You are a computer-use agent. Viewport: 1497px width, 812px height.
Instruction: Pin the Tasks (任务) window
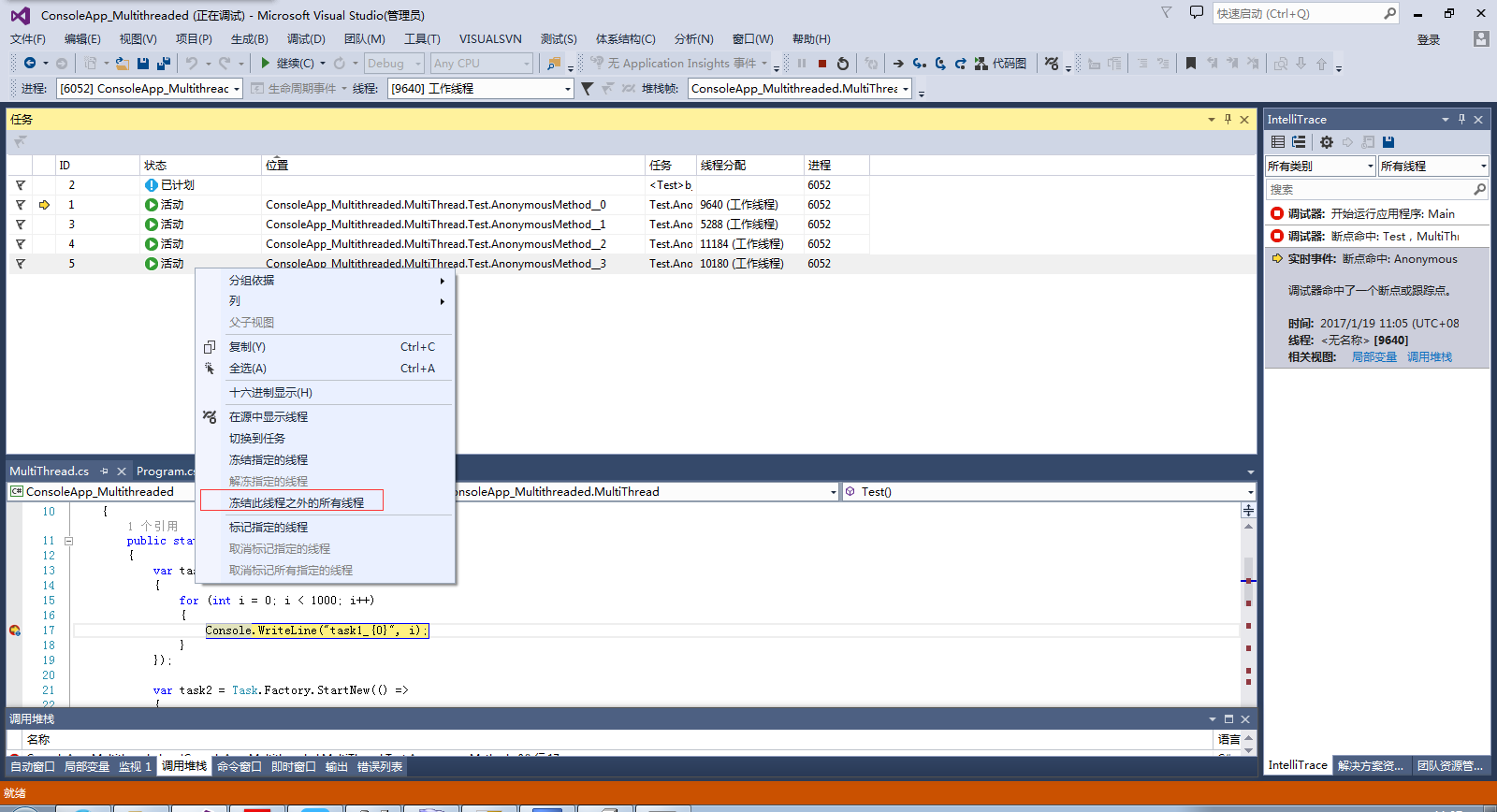[1228, 119]
